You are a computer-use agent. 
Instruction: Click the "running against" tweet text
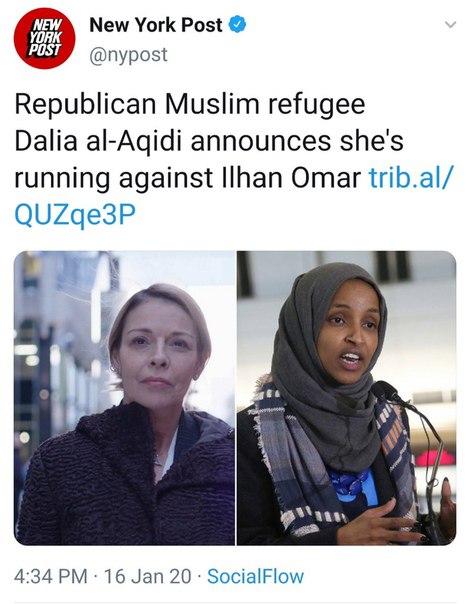[x=114, y=178]
